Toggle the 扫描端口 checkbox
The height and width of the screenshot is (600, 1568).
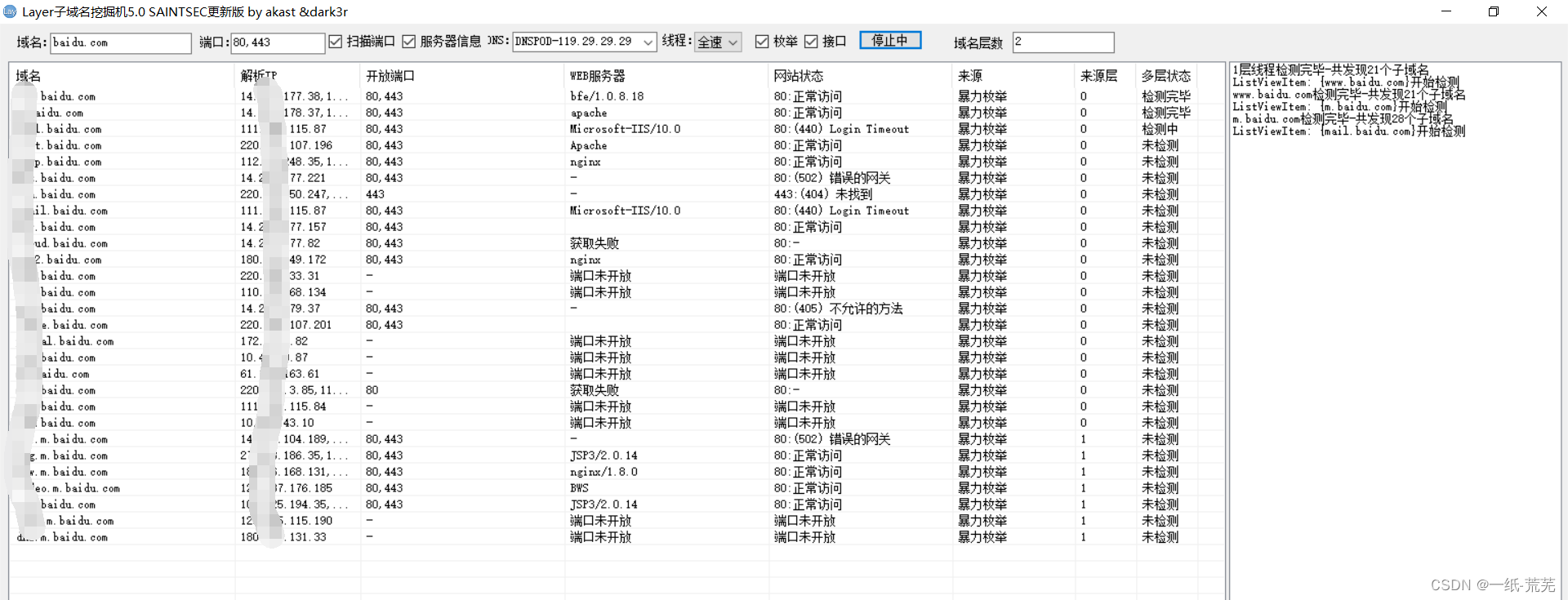point(336,42)
